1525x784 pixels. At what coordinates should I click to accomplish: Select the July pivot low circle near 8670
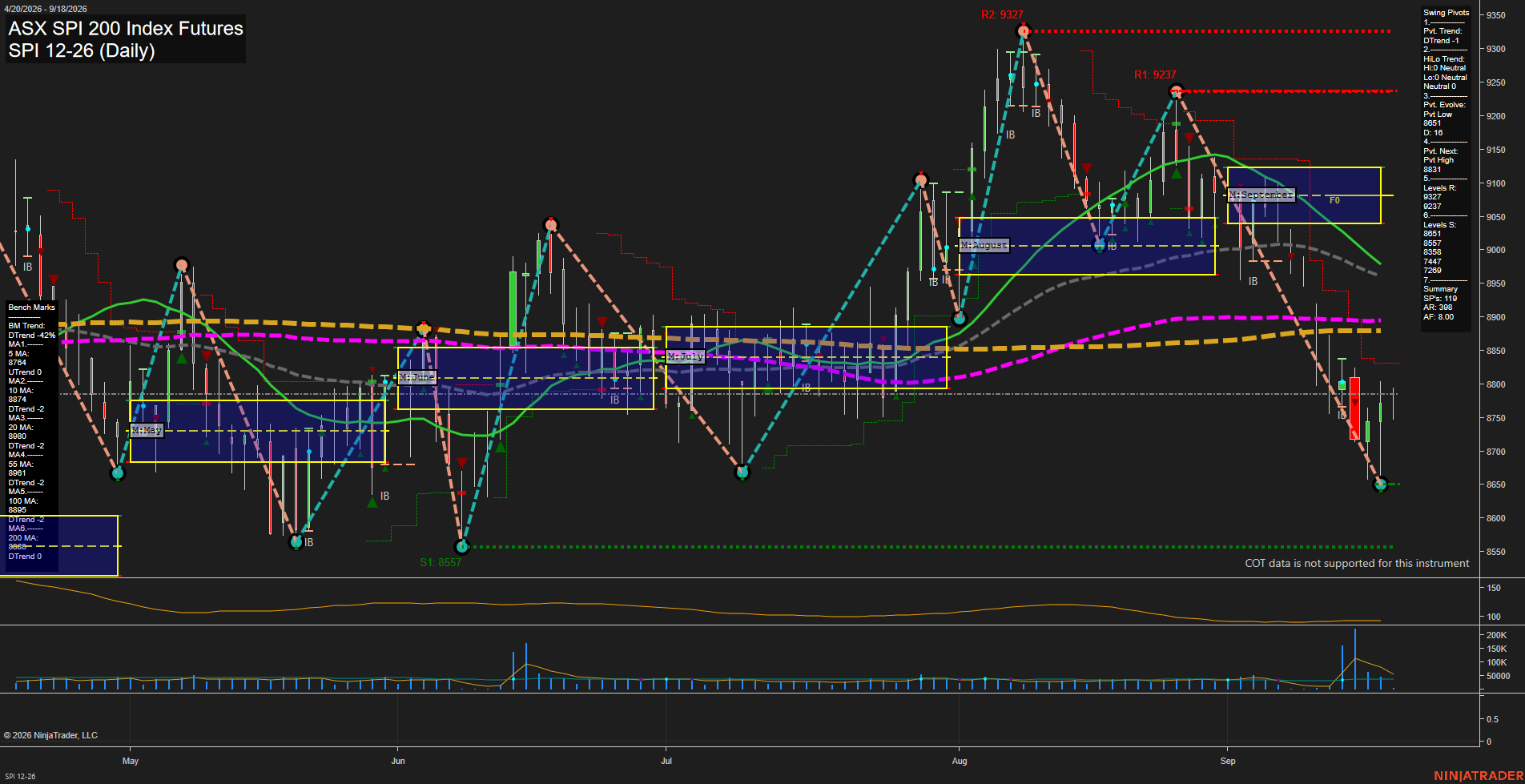742,472
